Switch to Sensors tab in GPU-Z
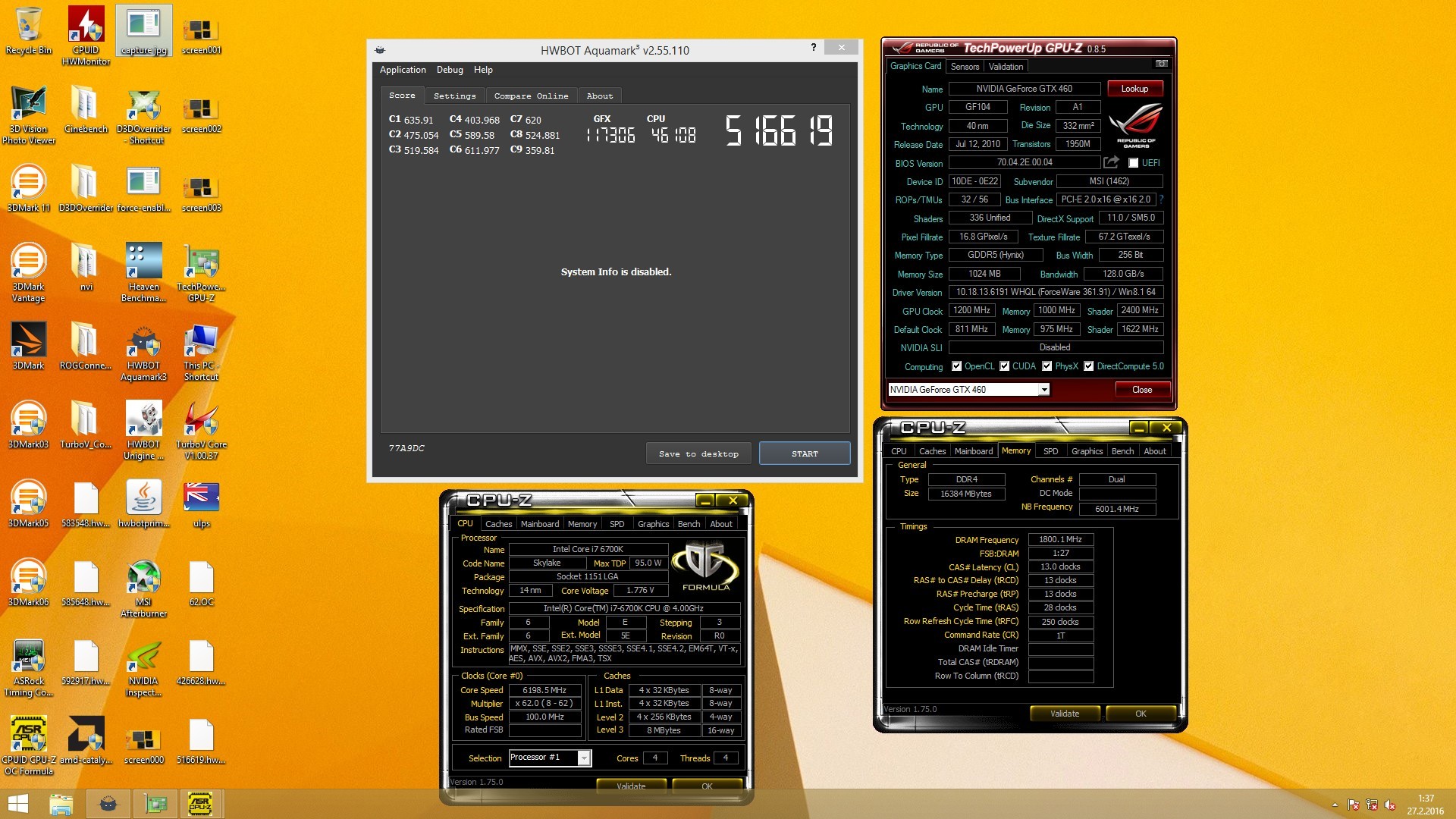 pyautogui.click(x=965, y=67)
